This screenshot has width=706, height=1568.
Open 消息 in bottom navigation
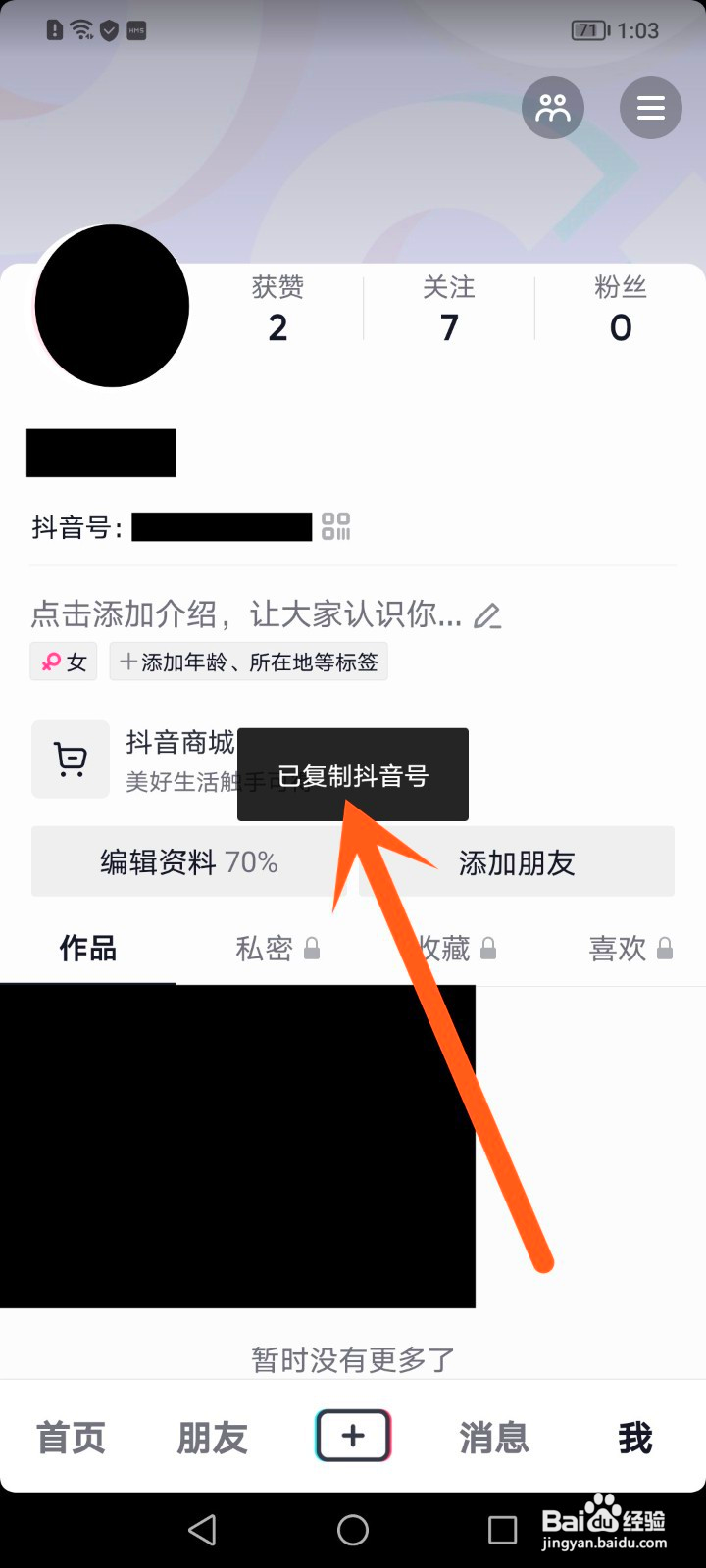pyautogui.click(x=494, y=1438)
